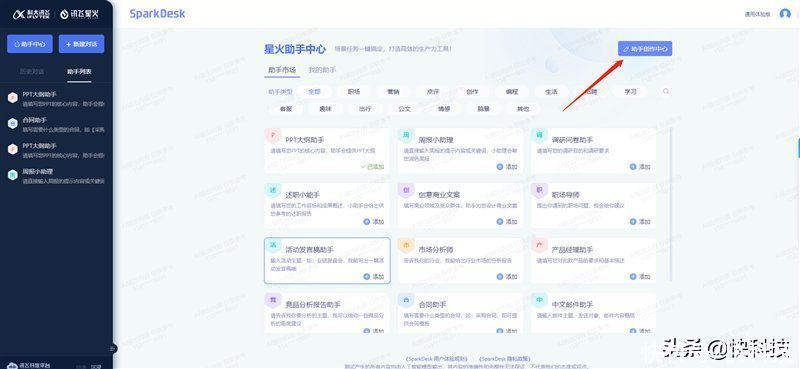Select the 公文 category chip
The width and height of the screenshot is (800, 369).
(x=405, y=109)
